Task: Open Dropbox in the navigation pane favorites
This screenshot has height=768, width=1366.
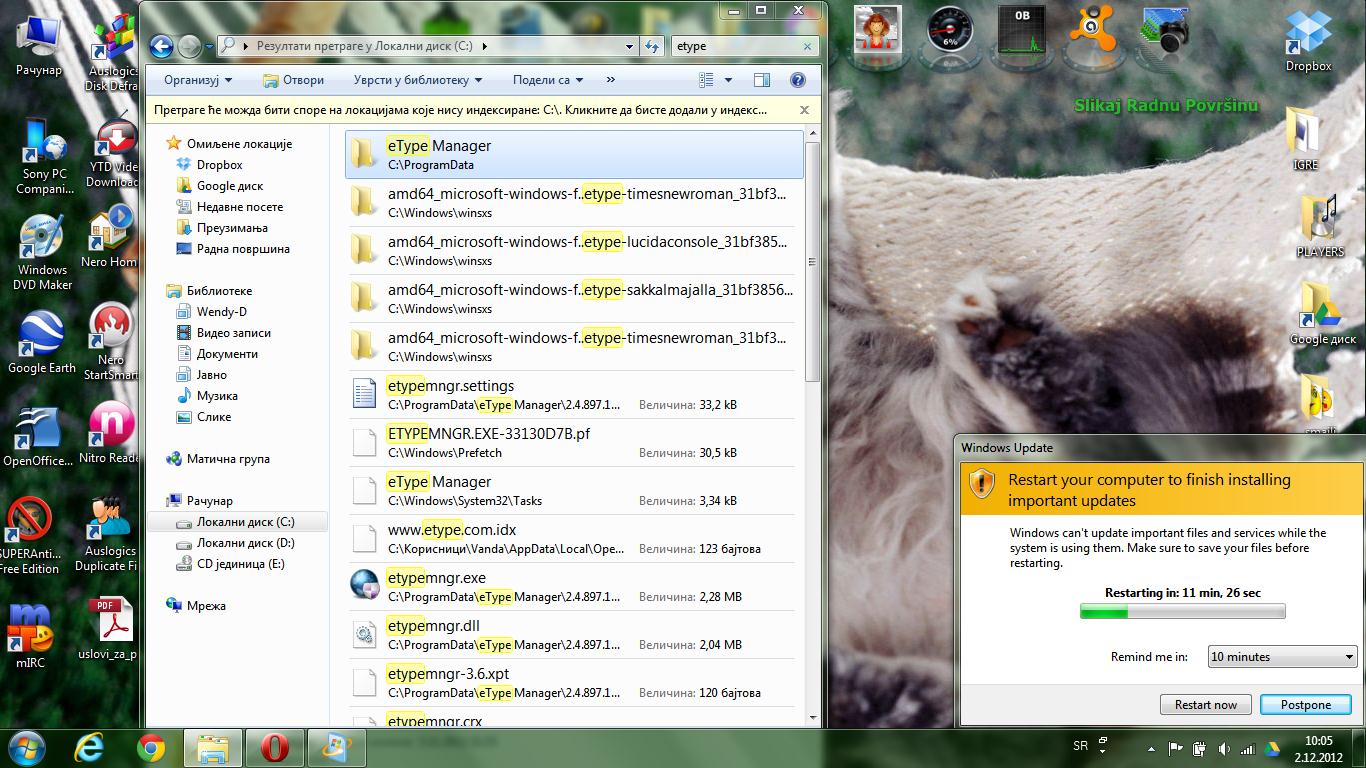Action: (x=219, y=165)
